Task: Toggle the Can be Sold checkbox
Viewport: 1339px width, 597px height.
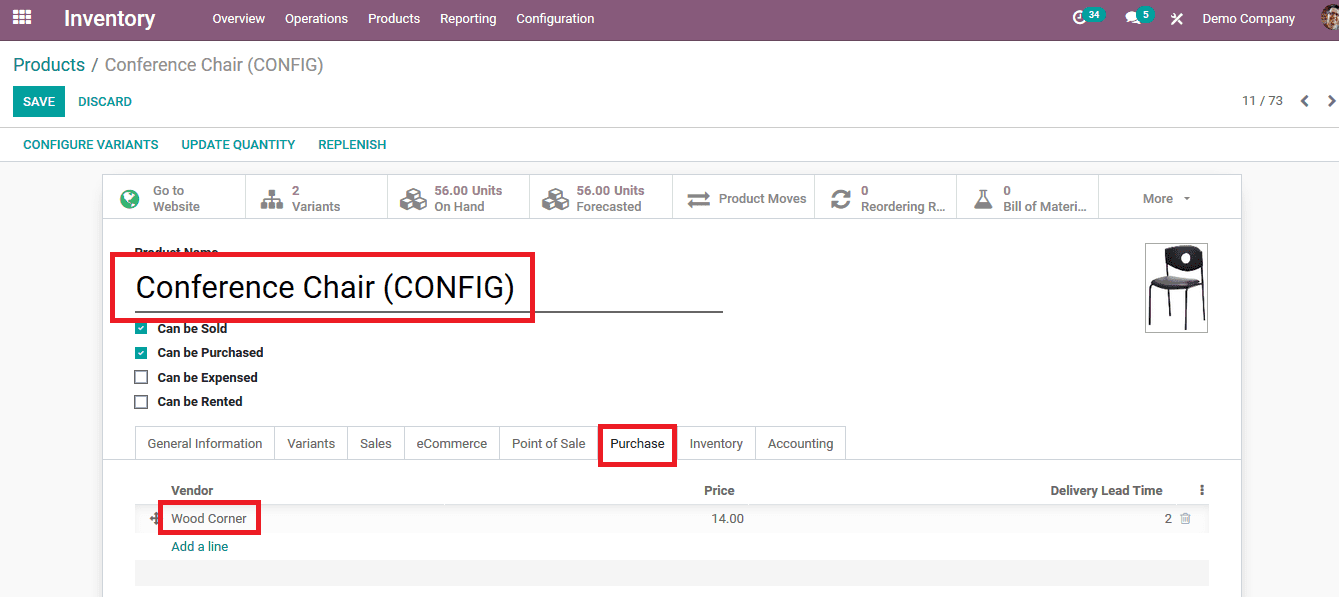Action: pos(141,328)
